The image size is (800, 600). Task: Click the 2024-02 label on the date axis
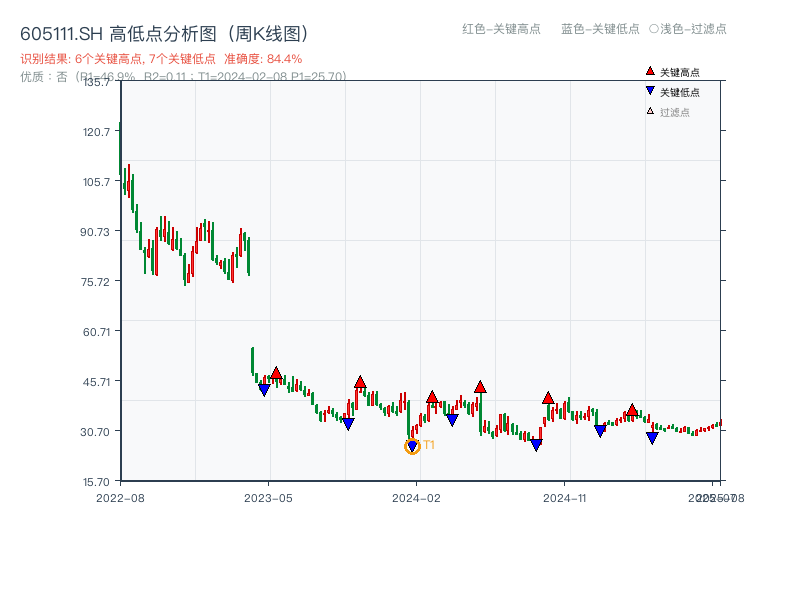(x=416, y=497)
